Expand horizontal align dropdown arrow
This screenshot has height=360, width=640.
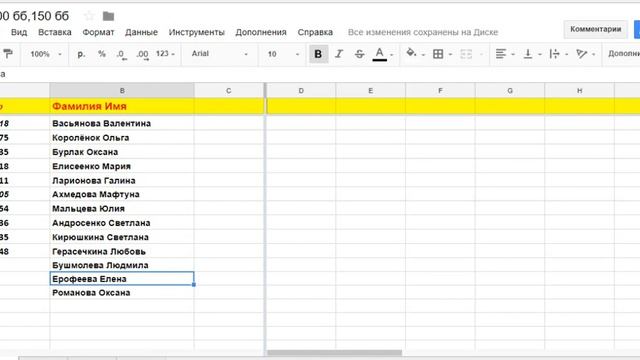(x=513, y=54)
